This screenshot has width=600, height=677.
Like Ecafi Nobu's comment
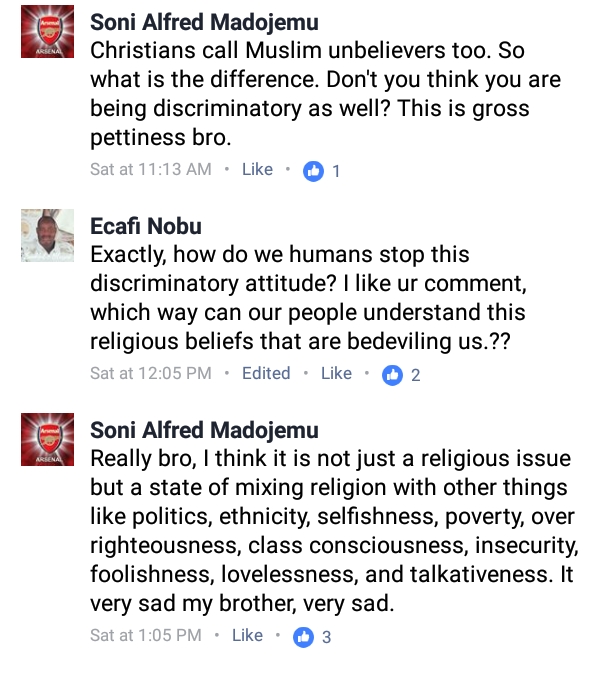point(336,374)
